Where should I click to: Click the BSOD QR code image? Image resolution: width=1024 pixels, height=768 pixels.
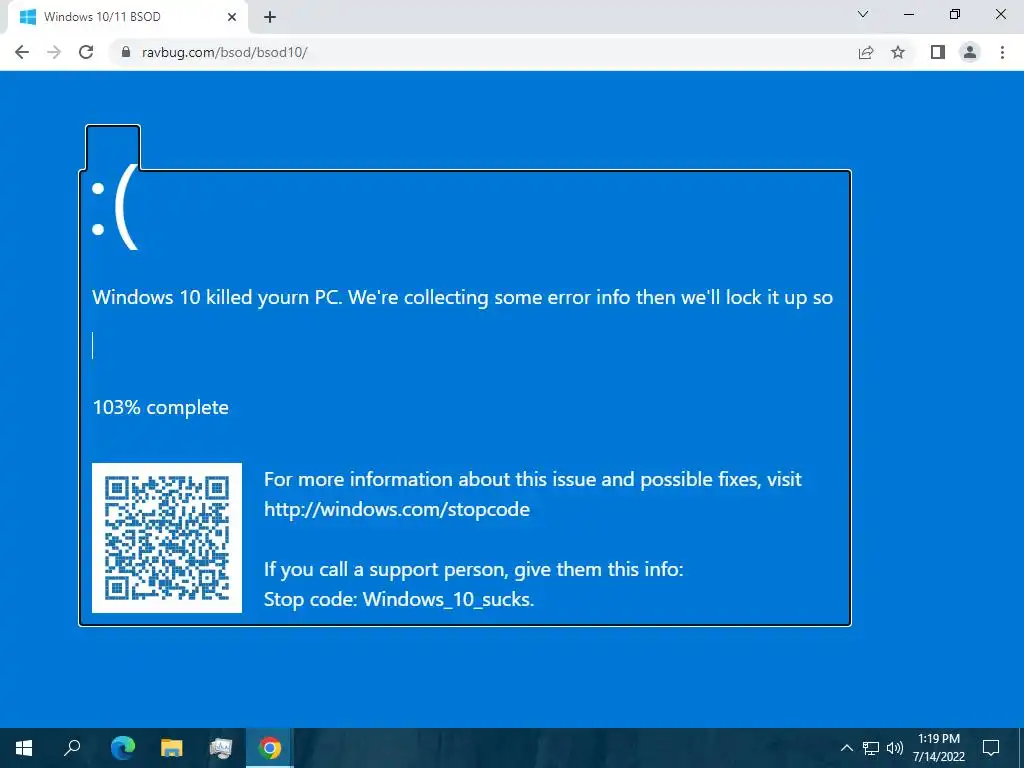coord(167,538)
